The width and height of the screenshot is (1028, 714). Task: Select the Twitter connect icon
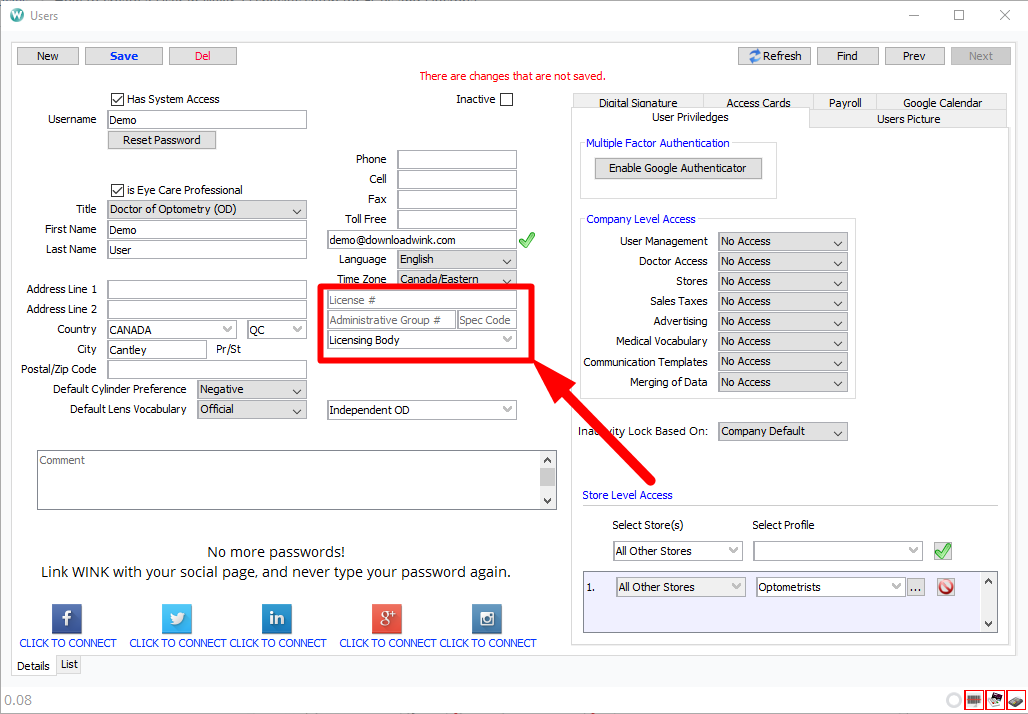pos(176,618)
